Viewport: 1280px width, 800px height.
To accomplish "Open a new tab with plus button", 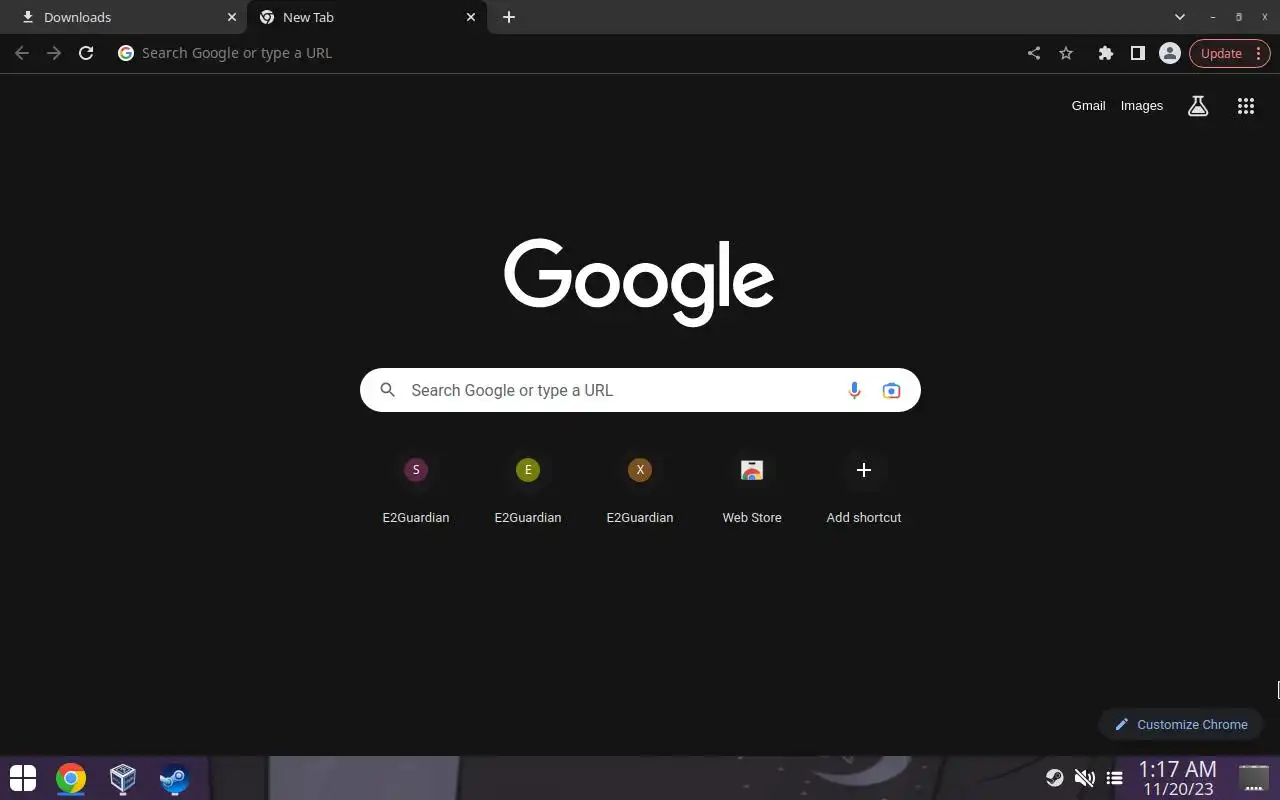I will 509,17.
